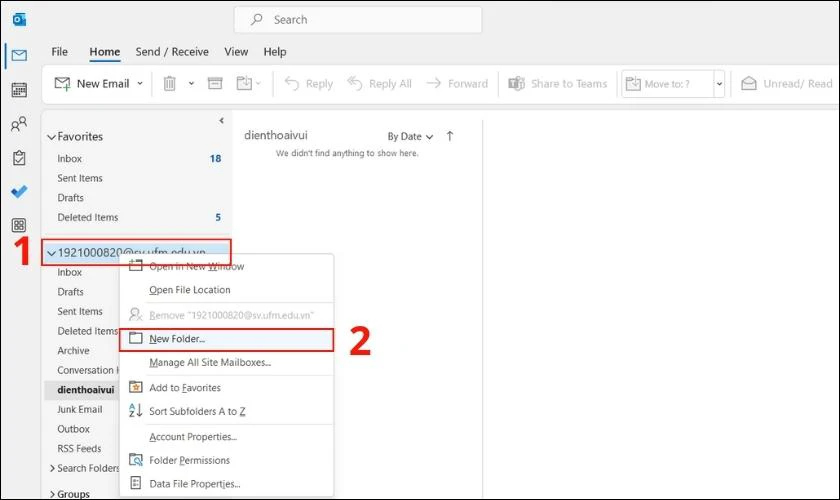
Task: Open the People contacts icon
Action: (x=19, y=124)
